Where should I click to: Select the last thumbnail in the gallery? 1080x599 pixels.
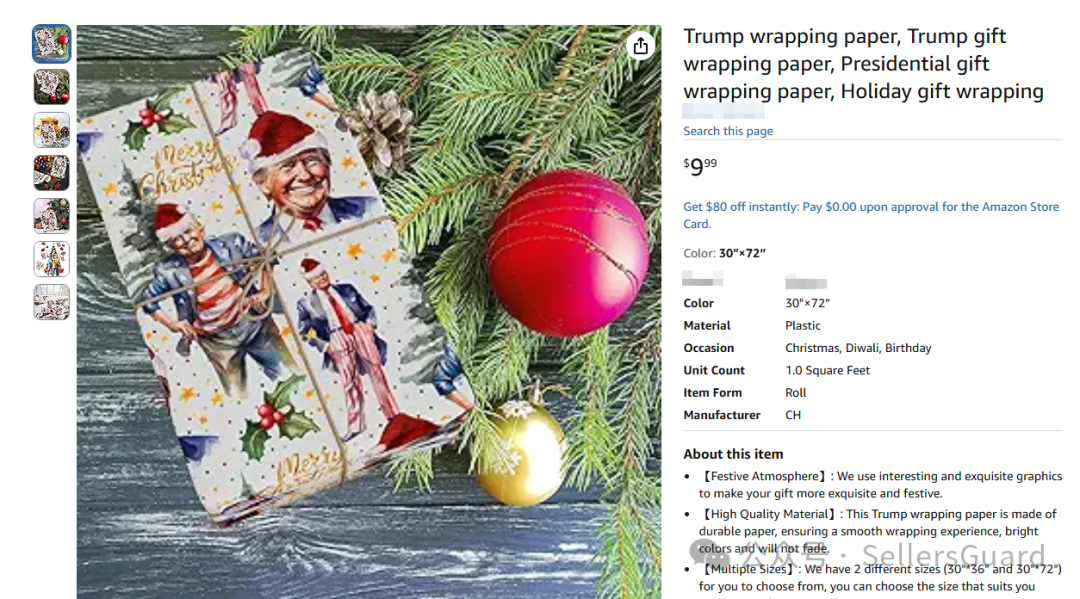(x=52, y=302)
